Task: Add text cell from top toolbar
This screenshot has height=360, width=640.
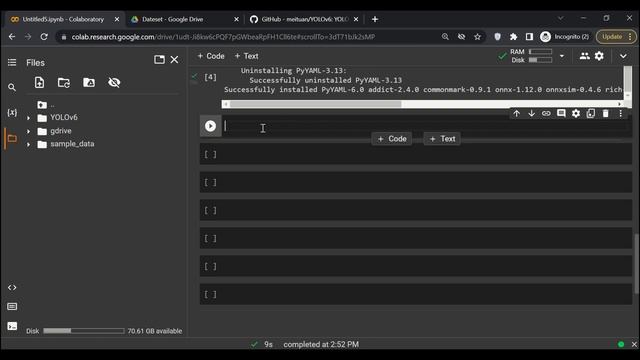Action: click(246, 56)
